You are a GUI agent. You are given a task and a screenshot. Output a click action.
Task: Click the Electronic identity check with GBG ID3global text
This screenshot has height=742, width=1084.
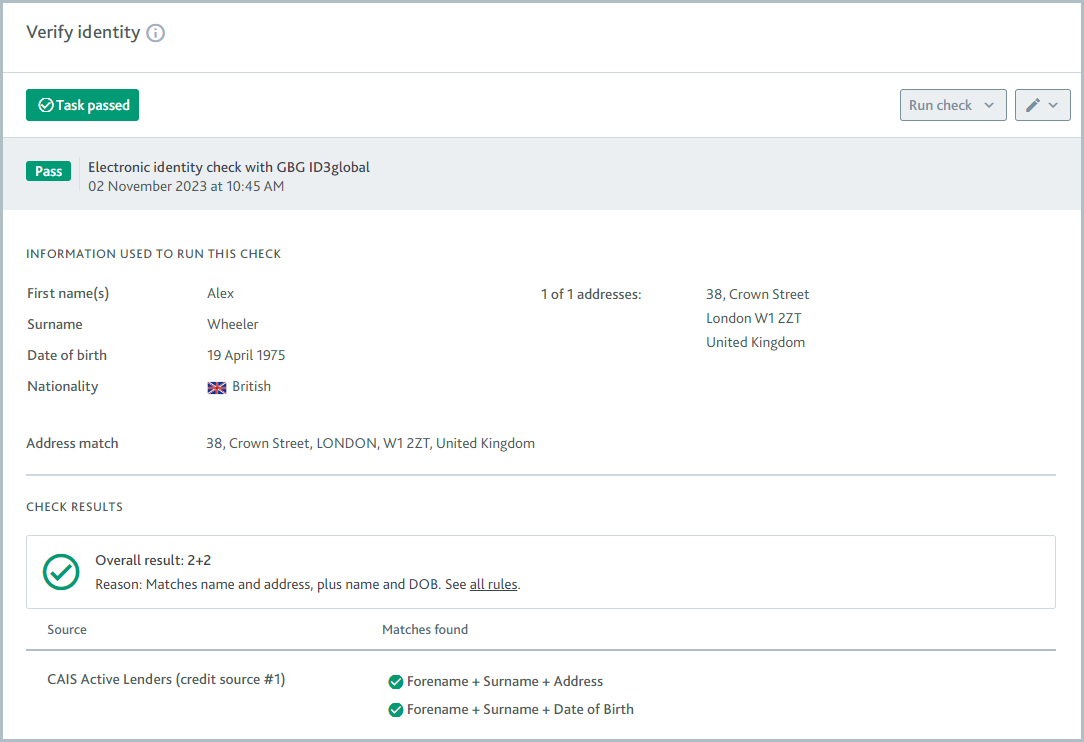tap(229, 167)
